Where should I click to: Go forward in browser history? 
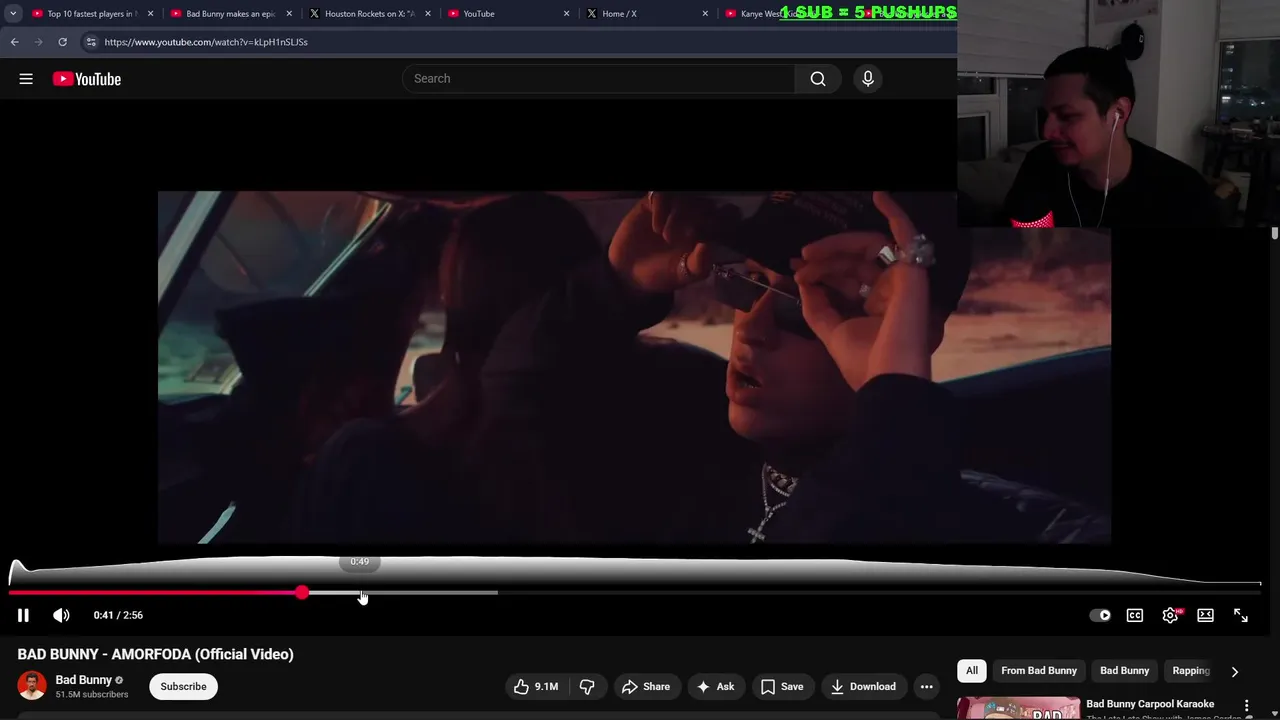pyautogui.click(x=39, y=42)
